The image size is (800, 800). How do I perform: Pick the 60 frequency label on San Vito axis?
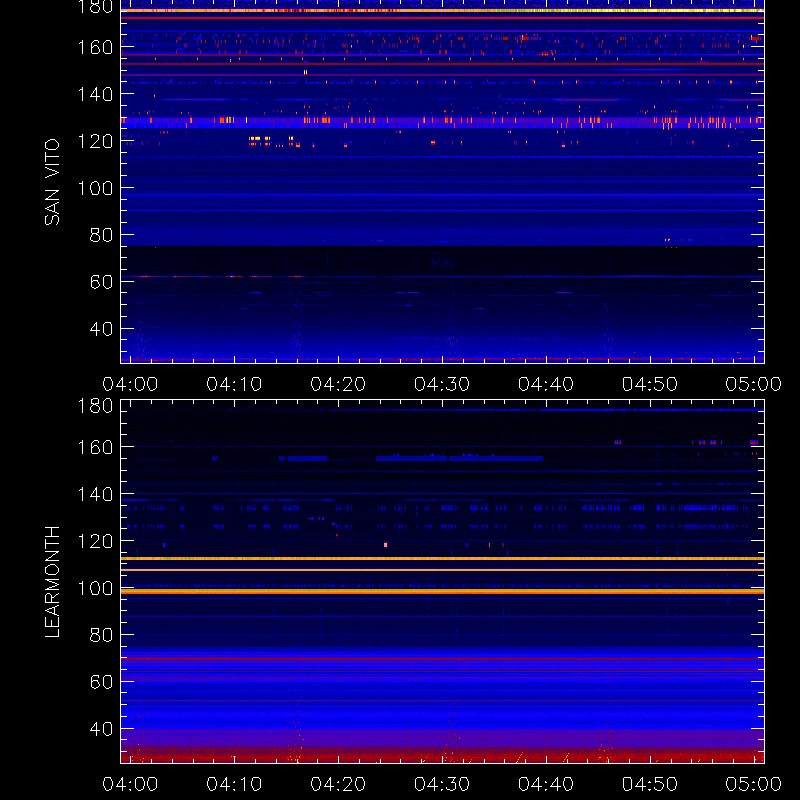tap(101, 282)
